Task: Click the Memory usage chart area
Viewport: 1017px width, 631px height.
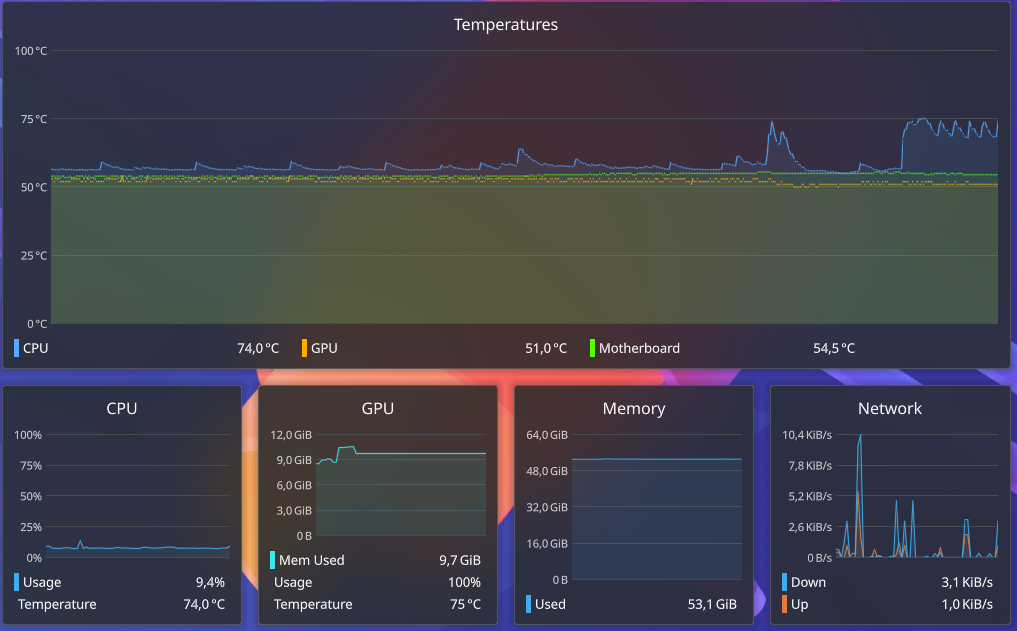Action: [656, 507]
